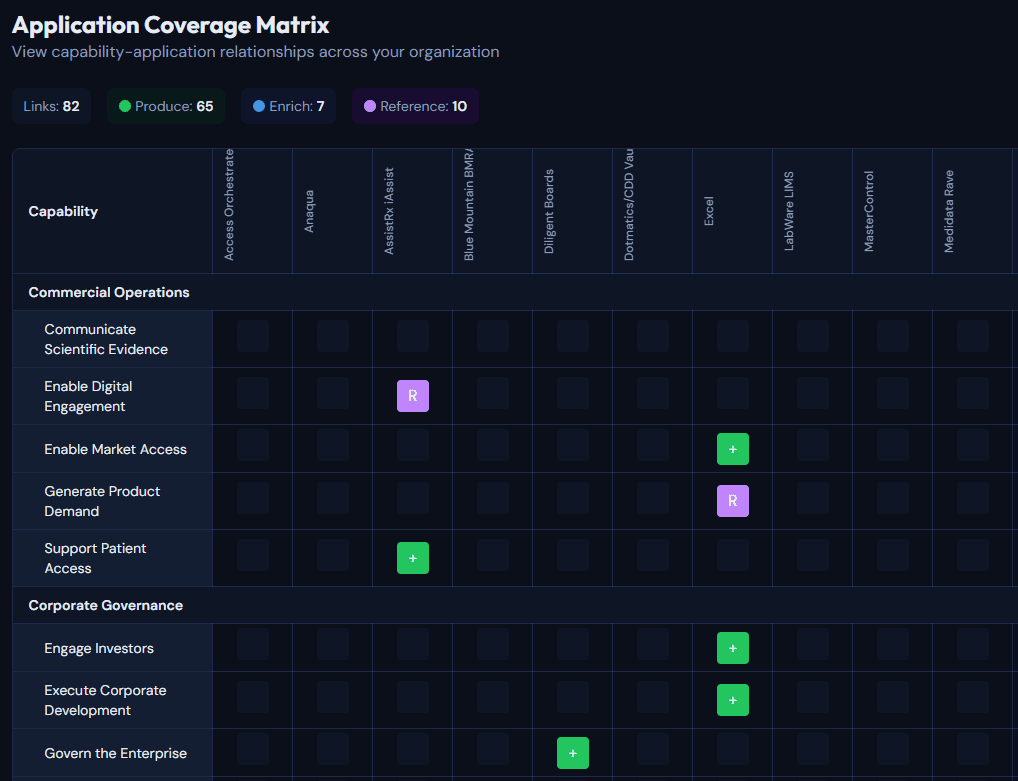1018x781 pixels.
Task: Toggle the Produce filter chip
Action: pyautogui.click(x=166, y=105)
